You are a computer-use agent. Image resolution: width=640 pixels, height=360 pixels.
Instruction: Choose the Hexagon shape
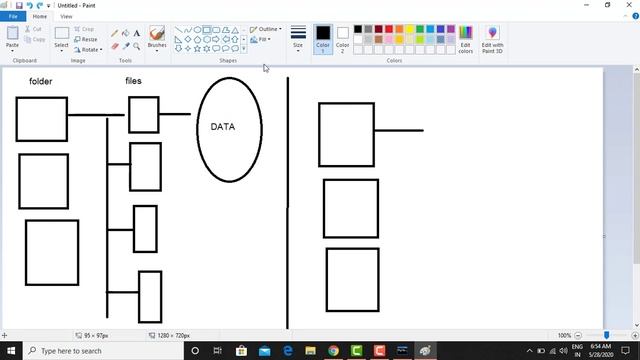207,40
